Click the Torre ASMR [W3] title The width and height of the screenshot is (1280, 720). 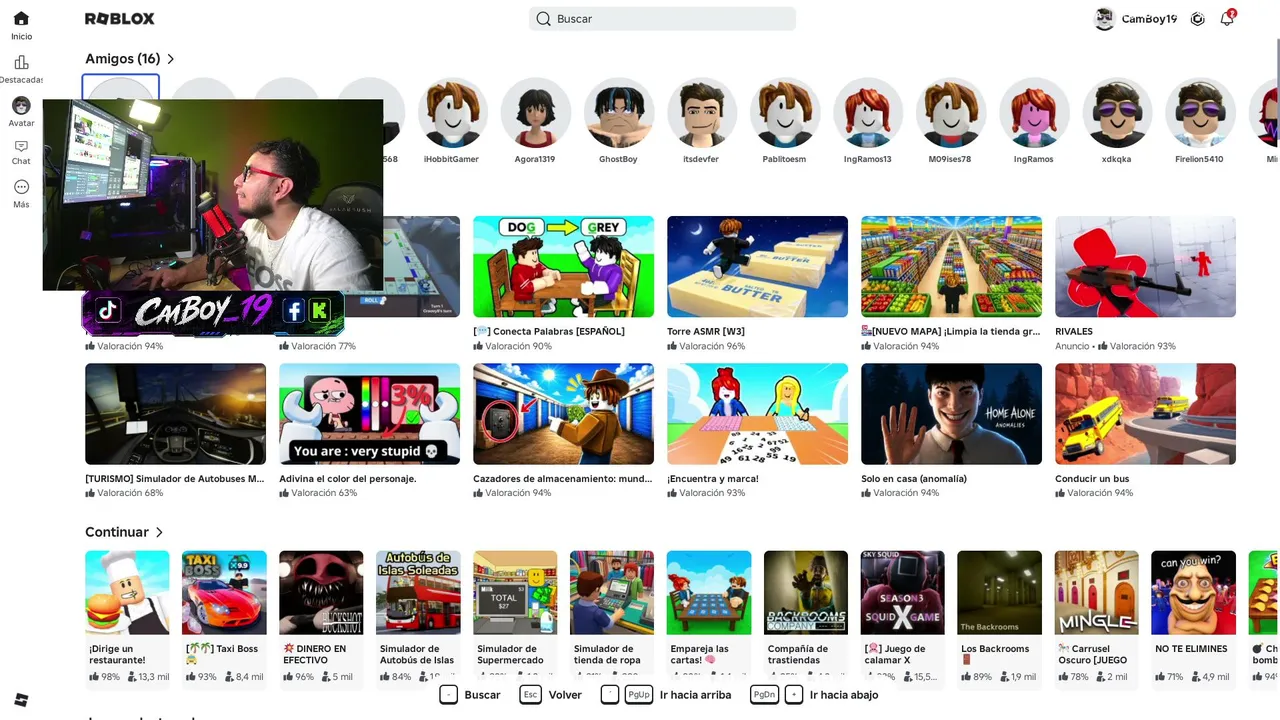pyautogui.click(x=706, y=332)
